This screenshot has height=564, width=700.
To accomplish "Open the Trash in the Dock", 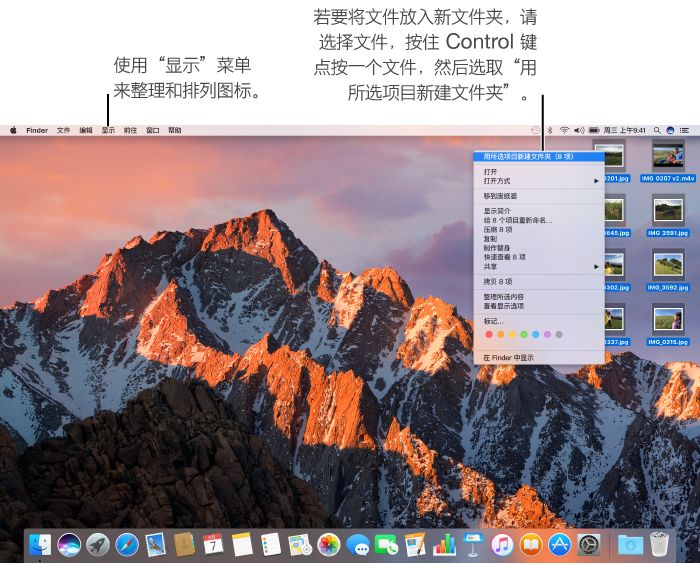I will 660,545.
